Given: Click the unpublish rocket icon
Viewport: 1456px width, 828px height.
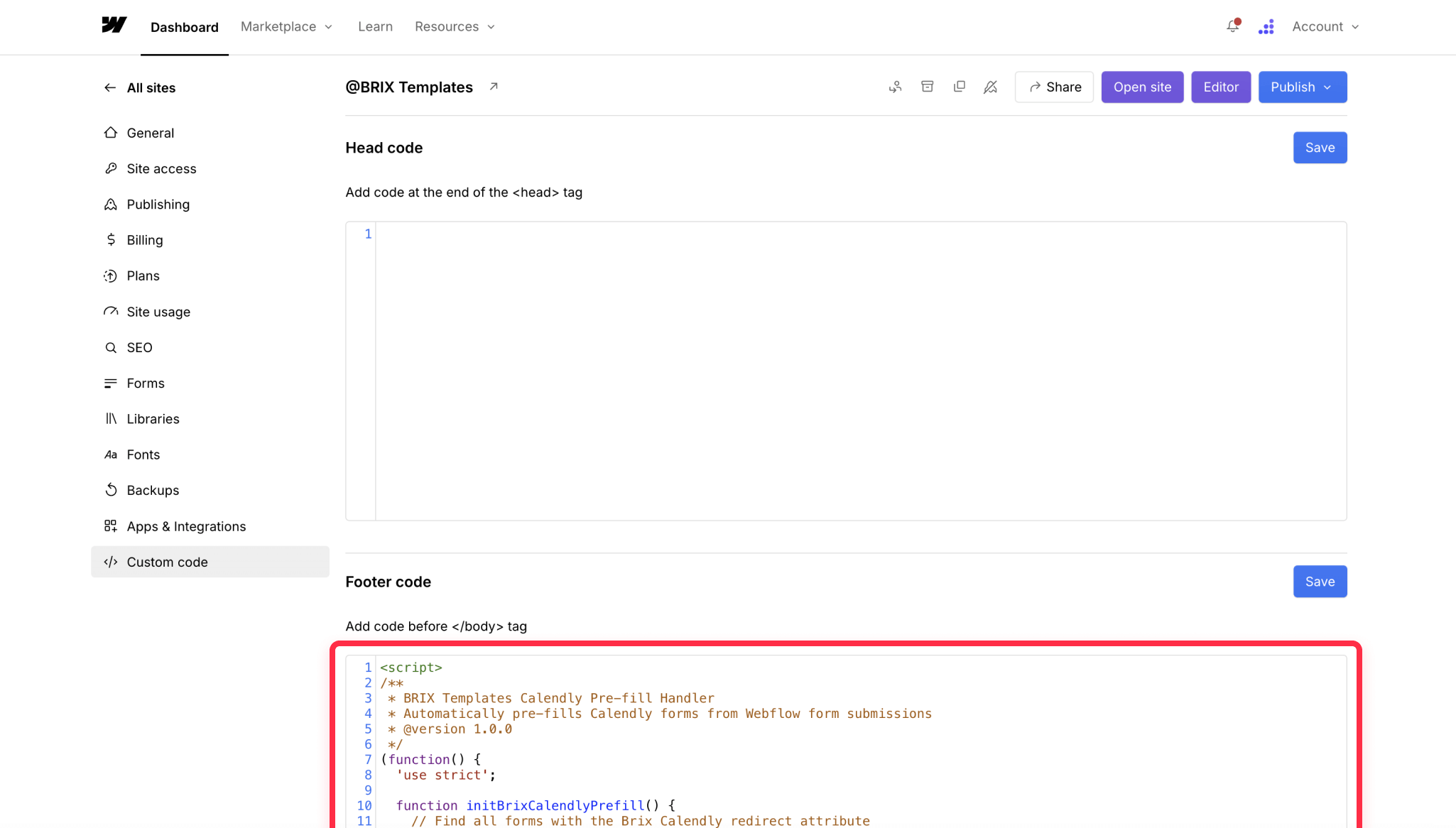Looking at the screenshot, I should [x=990, y=87].
